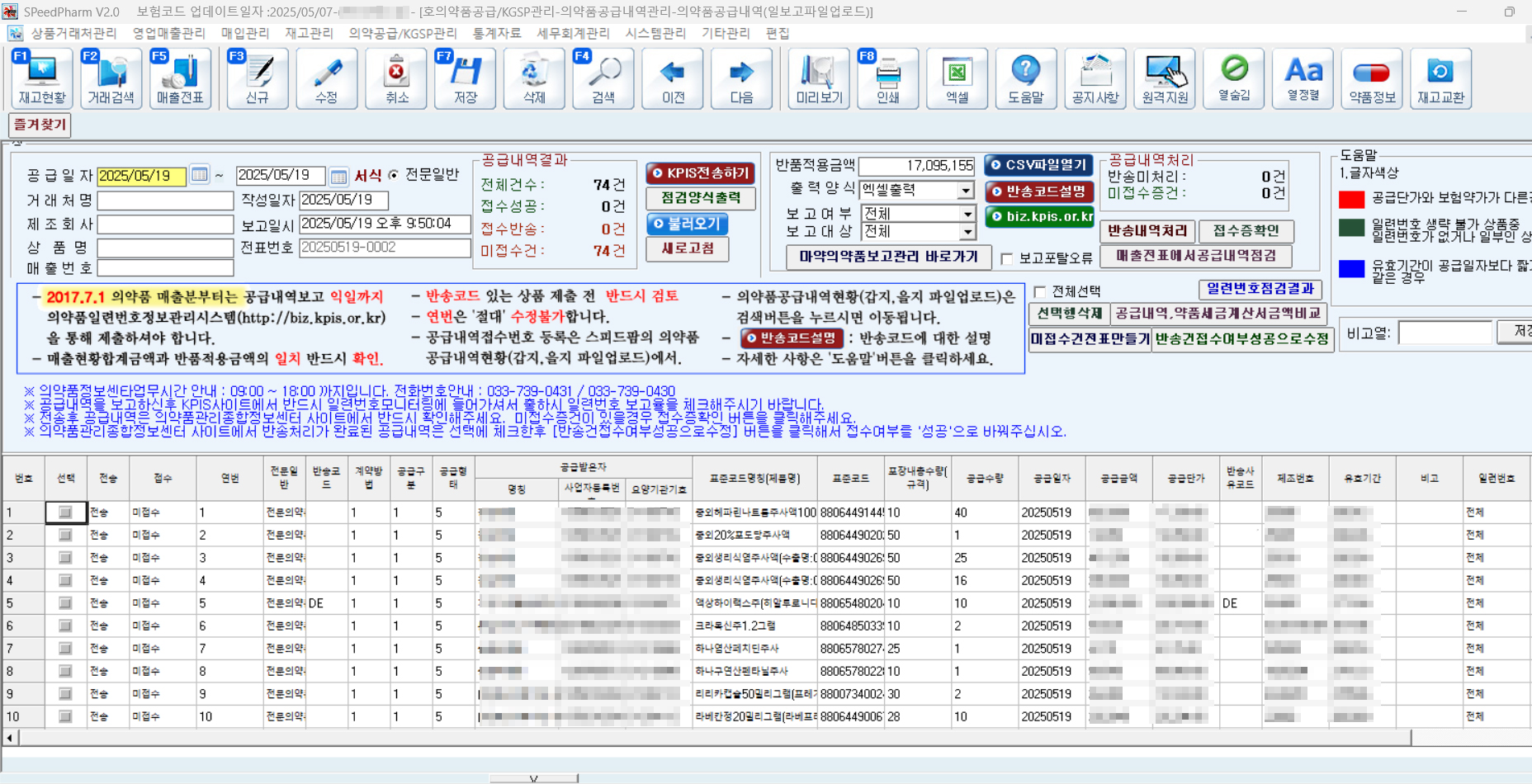Screen dimensions: 1532x784
Task: Open the 의약공급/KGSP관리 menu
Action: (402, 33)
